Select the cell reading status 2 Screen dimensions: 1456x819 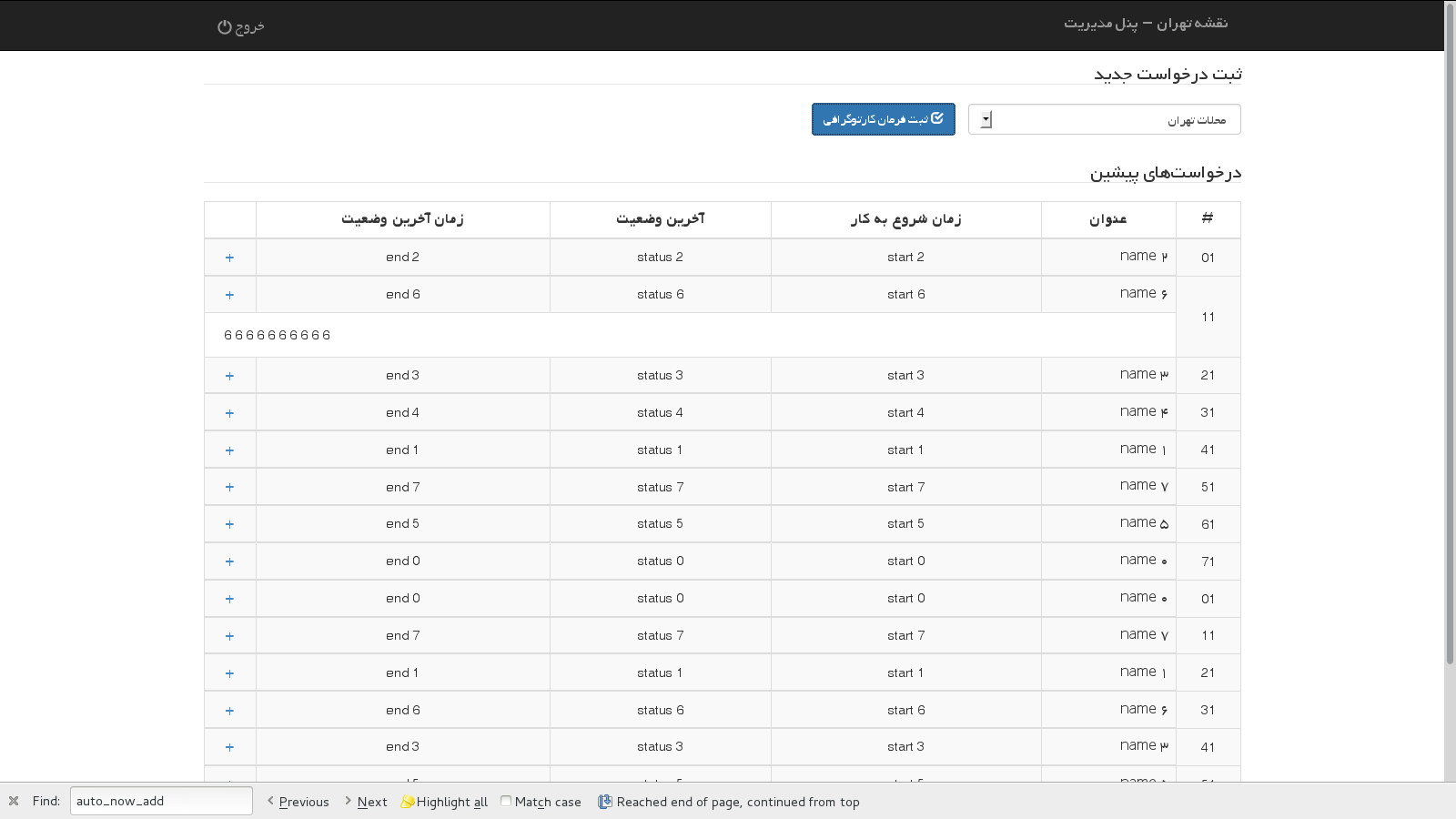tap(661, 258)
